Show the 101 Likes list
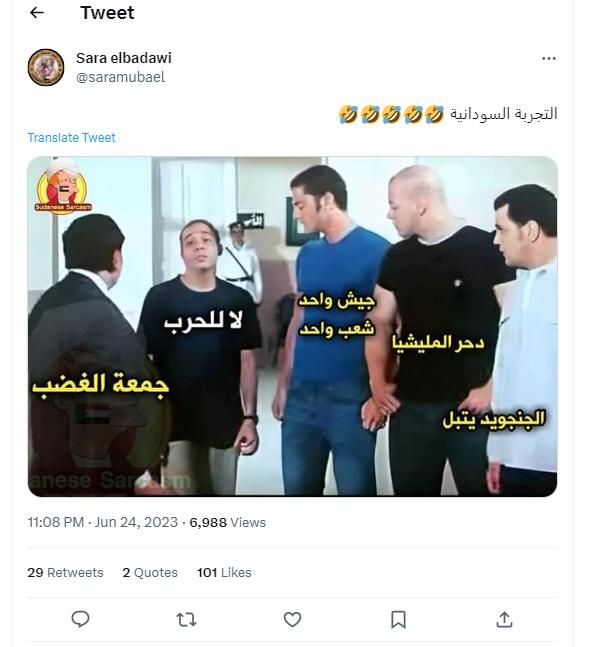Viewport: 597px width, 647px height. point(224,572)
